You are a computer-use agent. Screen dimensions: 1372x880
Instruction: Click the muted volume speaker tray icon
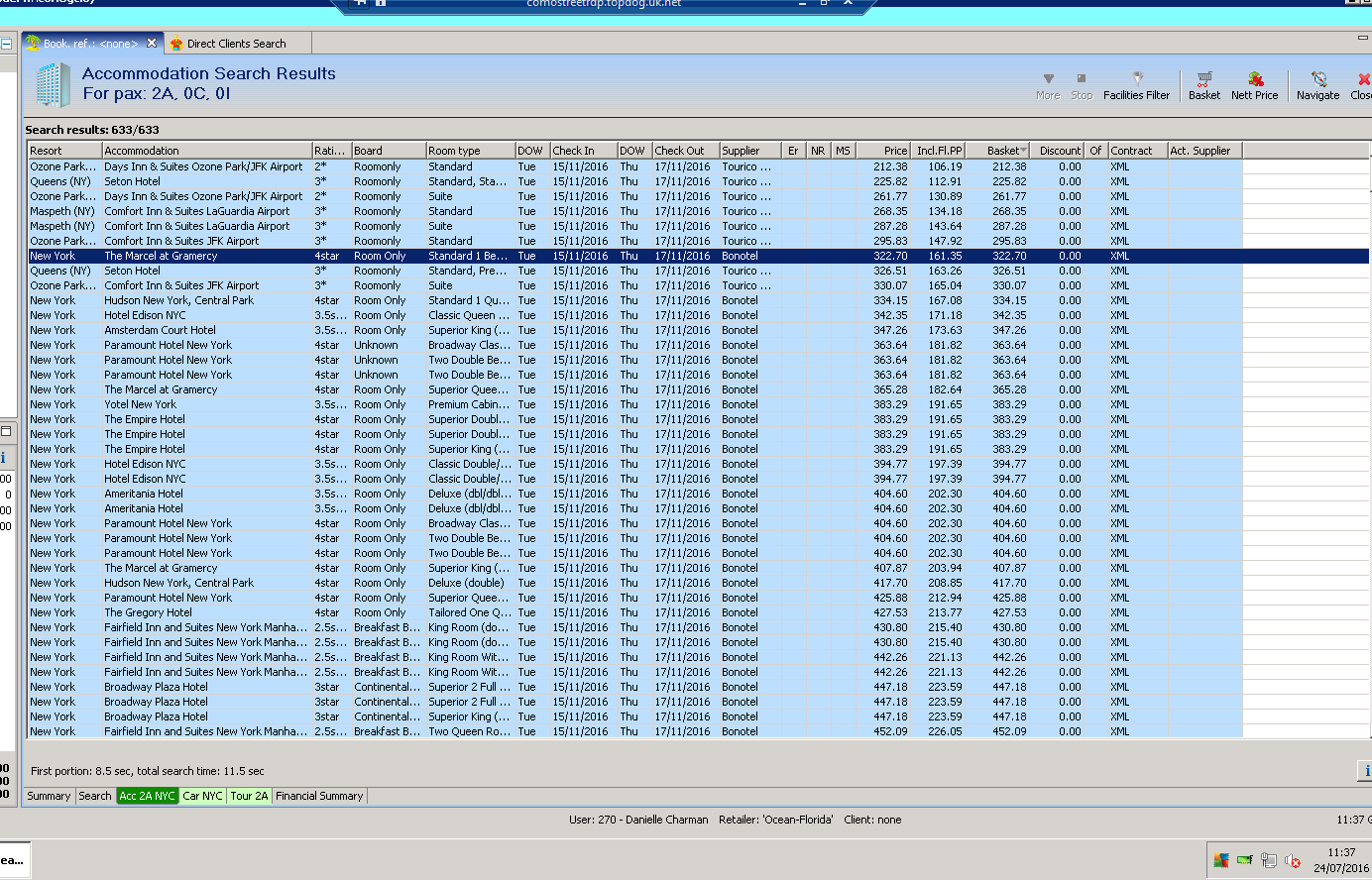pos(1293,860)
